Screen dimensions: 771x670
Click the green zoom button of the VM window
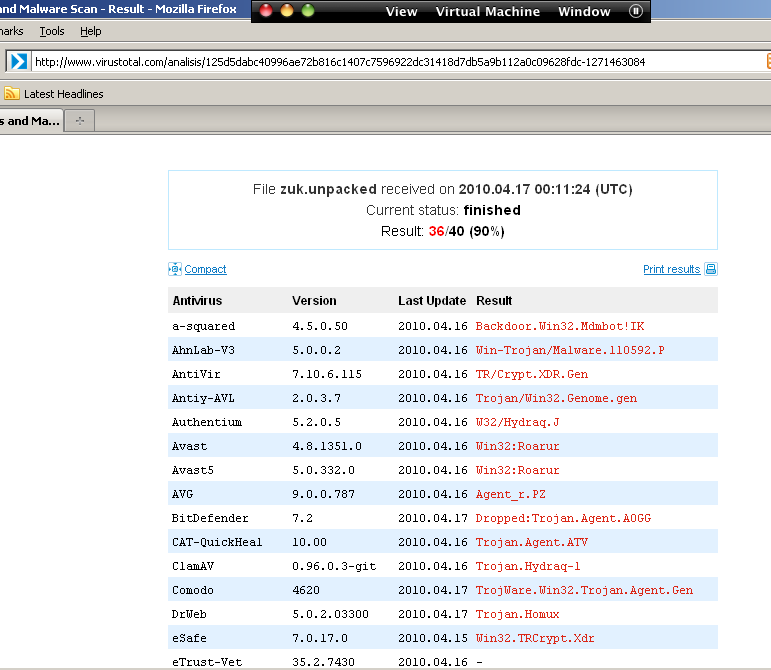point(308,10)
